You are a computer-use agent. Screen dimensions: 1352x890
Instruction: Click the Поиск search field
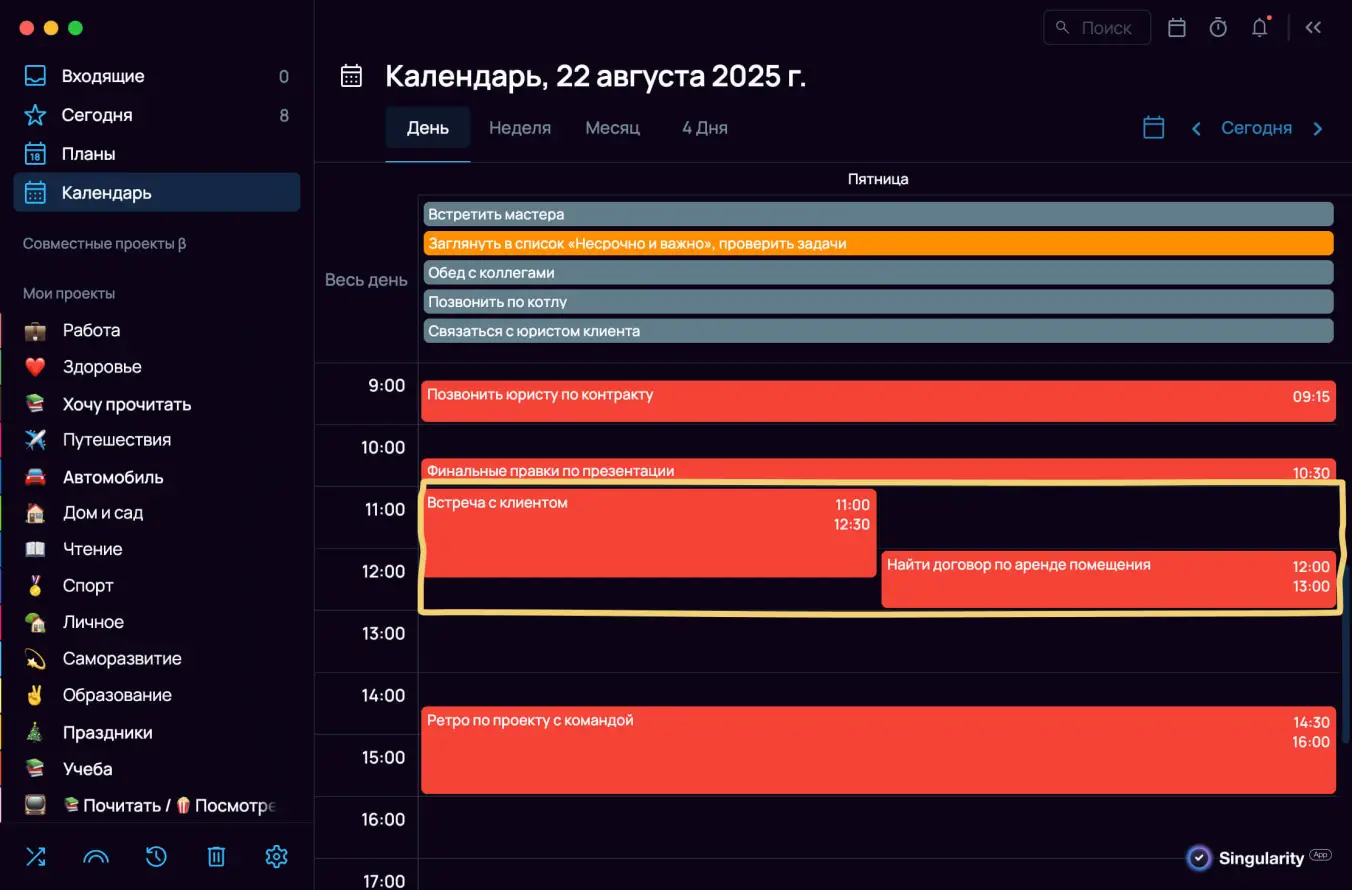(x=1097, y=27)
